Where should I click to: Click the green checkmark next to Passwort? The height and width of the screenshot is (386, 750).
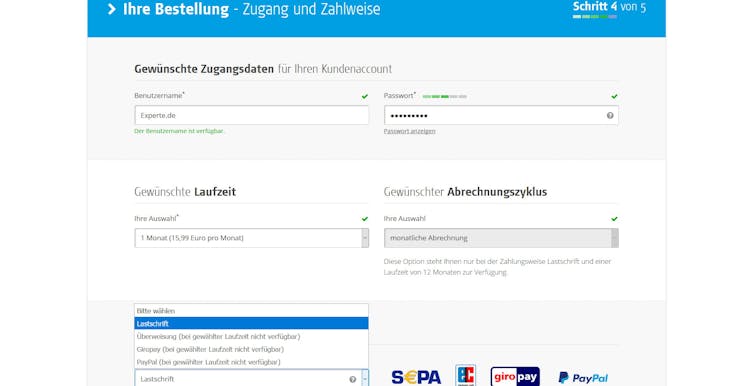click(614, 96)
